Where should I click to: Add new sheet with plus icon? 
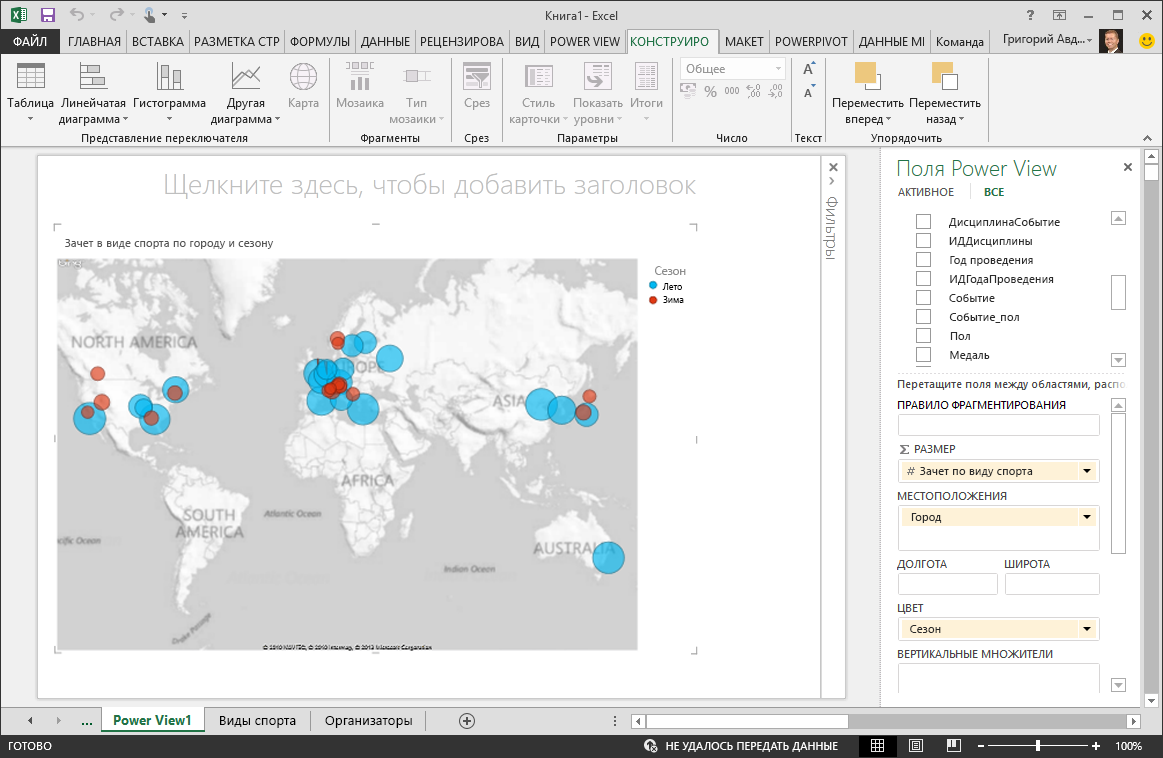click(x=467, y=721)
